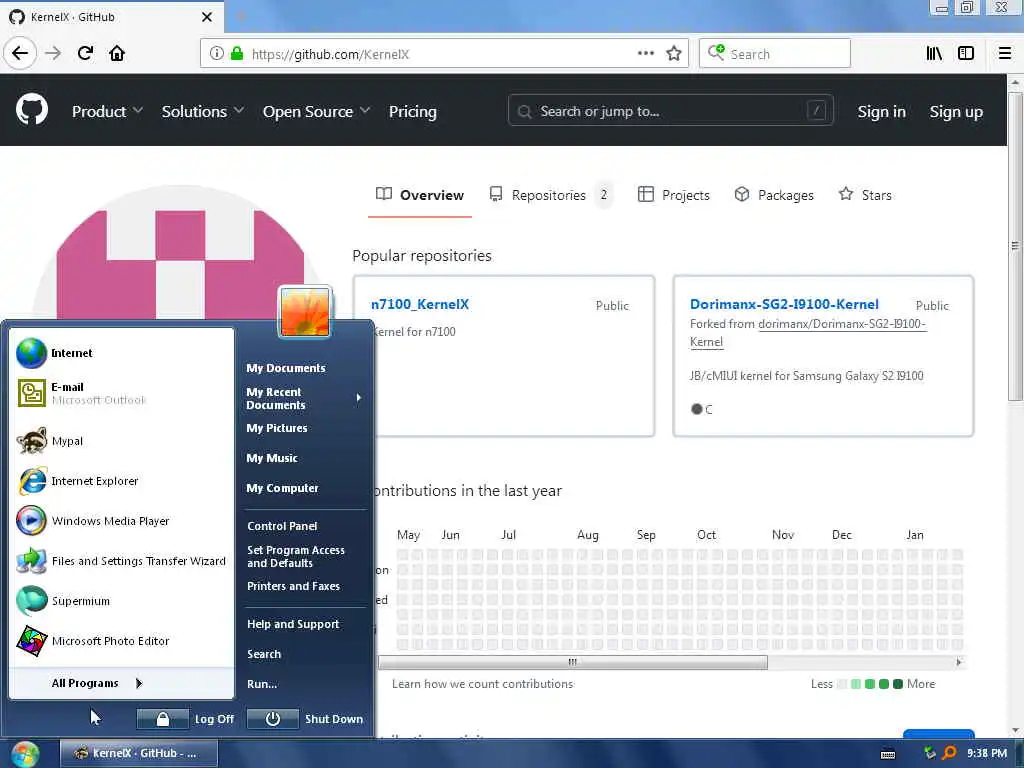Screen dimensions: 1024x768
Task: Launch Mypal browser from Start menu
Action: [x=121, y=441]
